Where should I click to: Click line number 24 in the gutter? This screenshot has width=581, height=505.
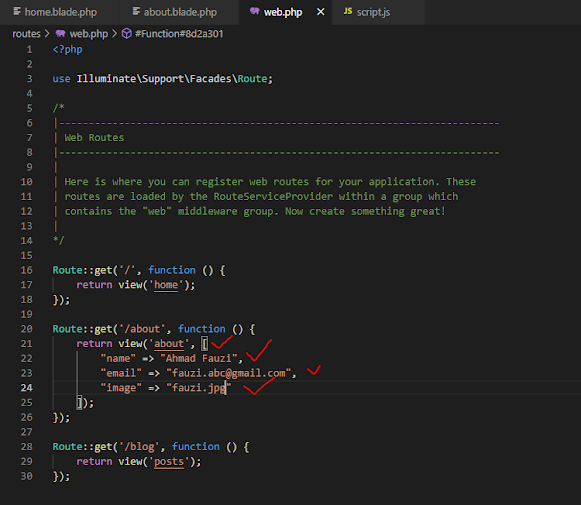point(27,388)
